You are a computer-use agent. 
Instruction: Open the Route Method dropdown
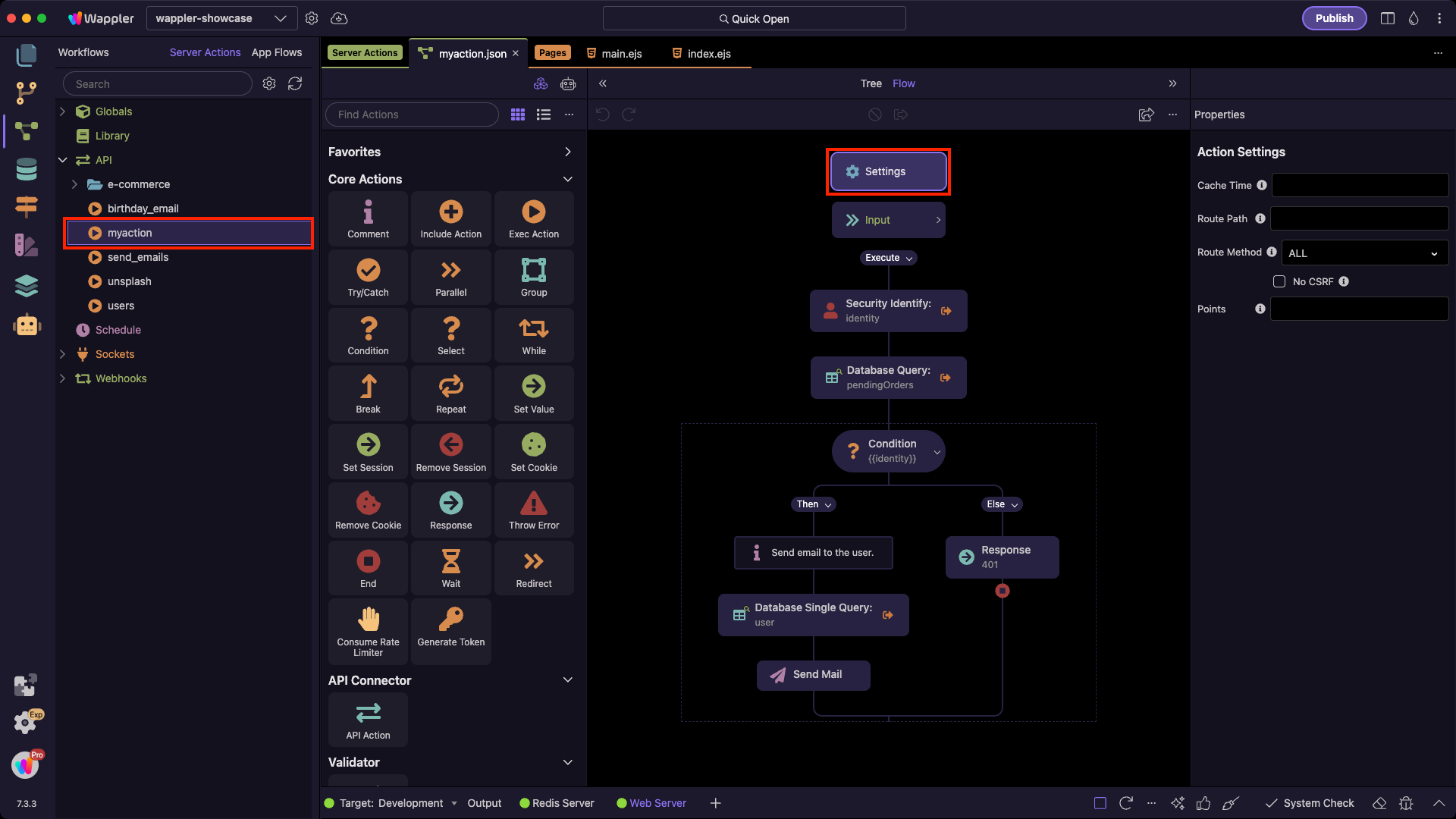[1363, 253]
